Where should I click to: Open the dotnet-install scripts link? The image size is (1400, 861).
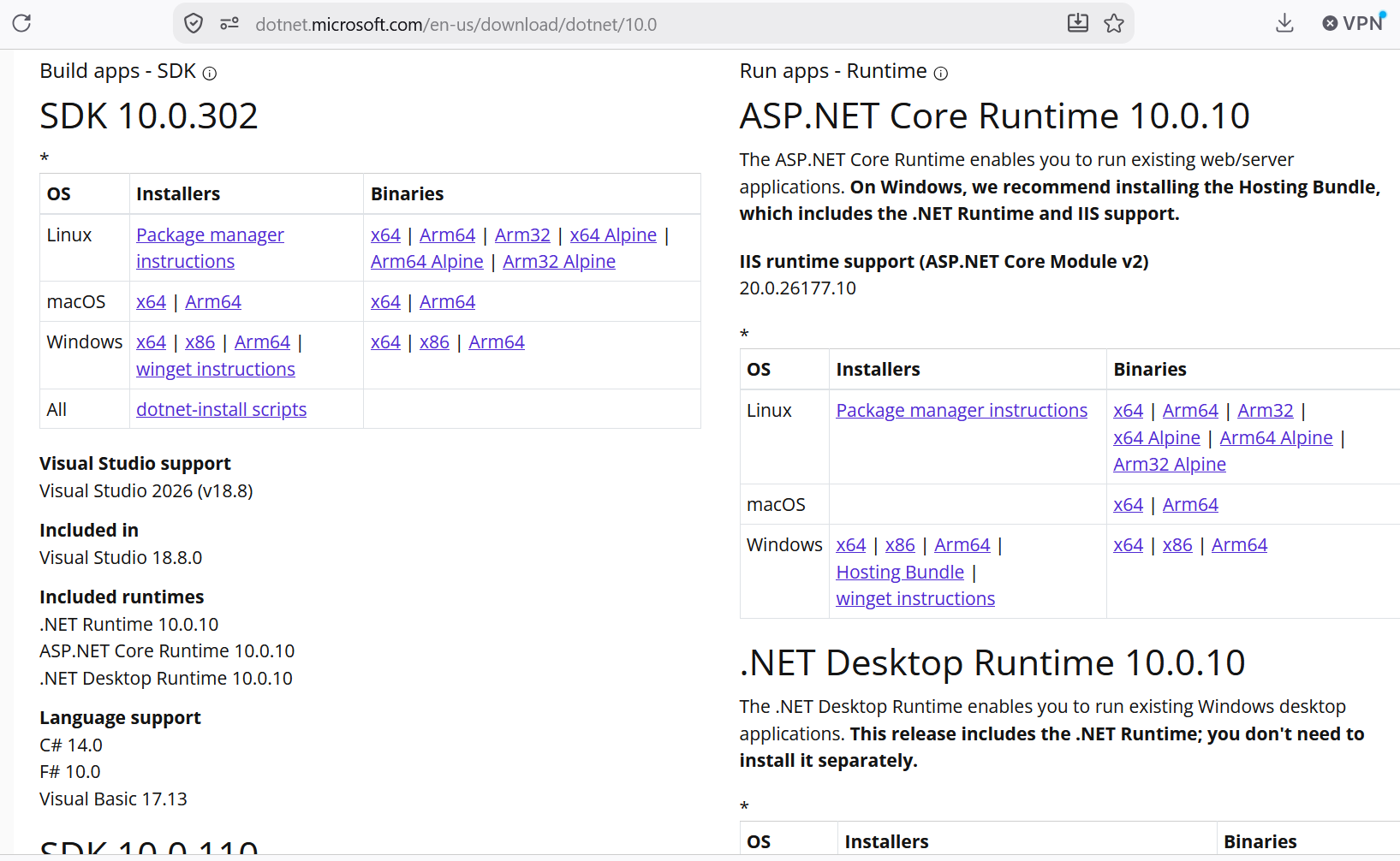(x=221, y=410)
